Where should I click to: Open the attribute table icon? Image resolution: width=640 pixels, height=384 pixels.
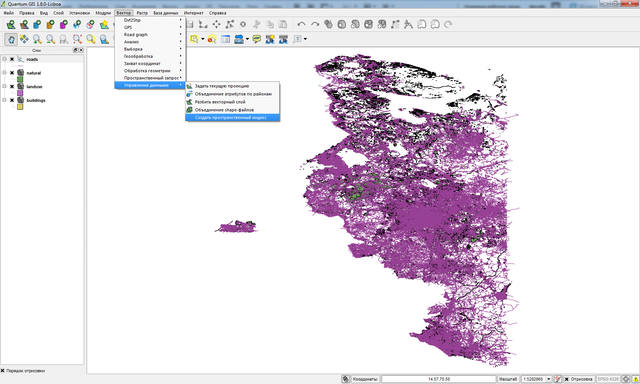(225, 39)
